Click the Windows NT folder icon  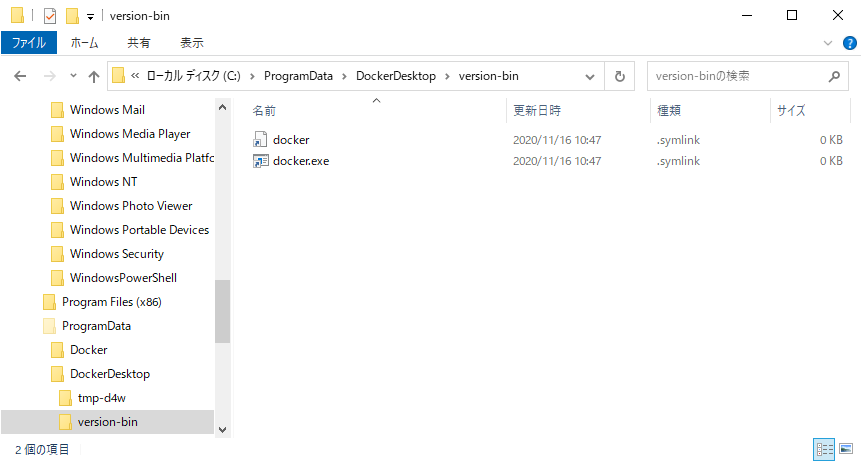point(57,182)
